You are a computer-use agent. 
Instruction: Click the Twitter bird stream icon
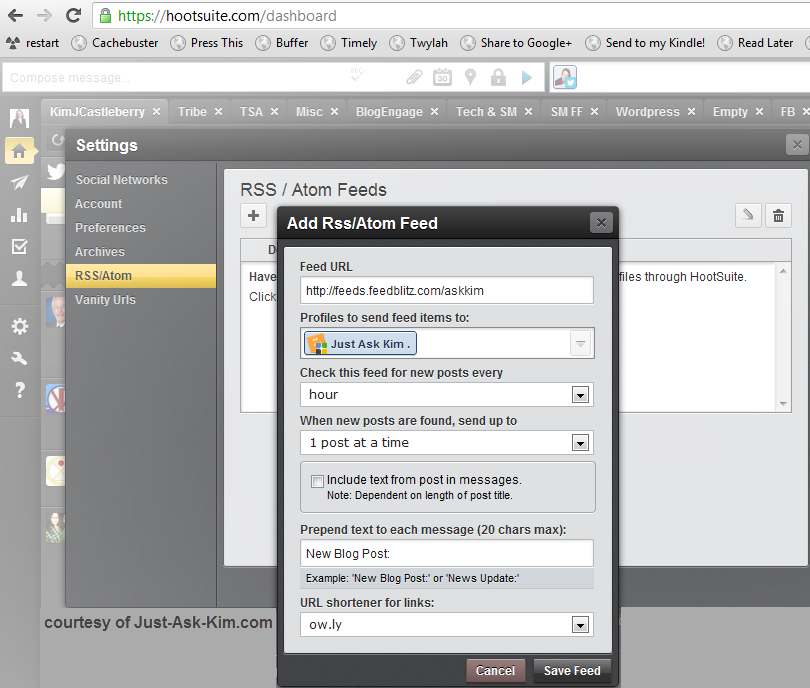[x=55, y=171]
